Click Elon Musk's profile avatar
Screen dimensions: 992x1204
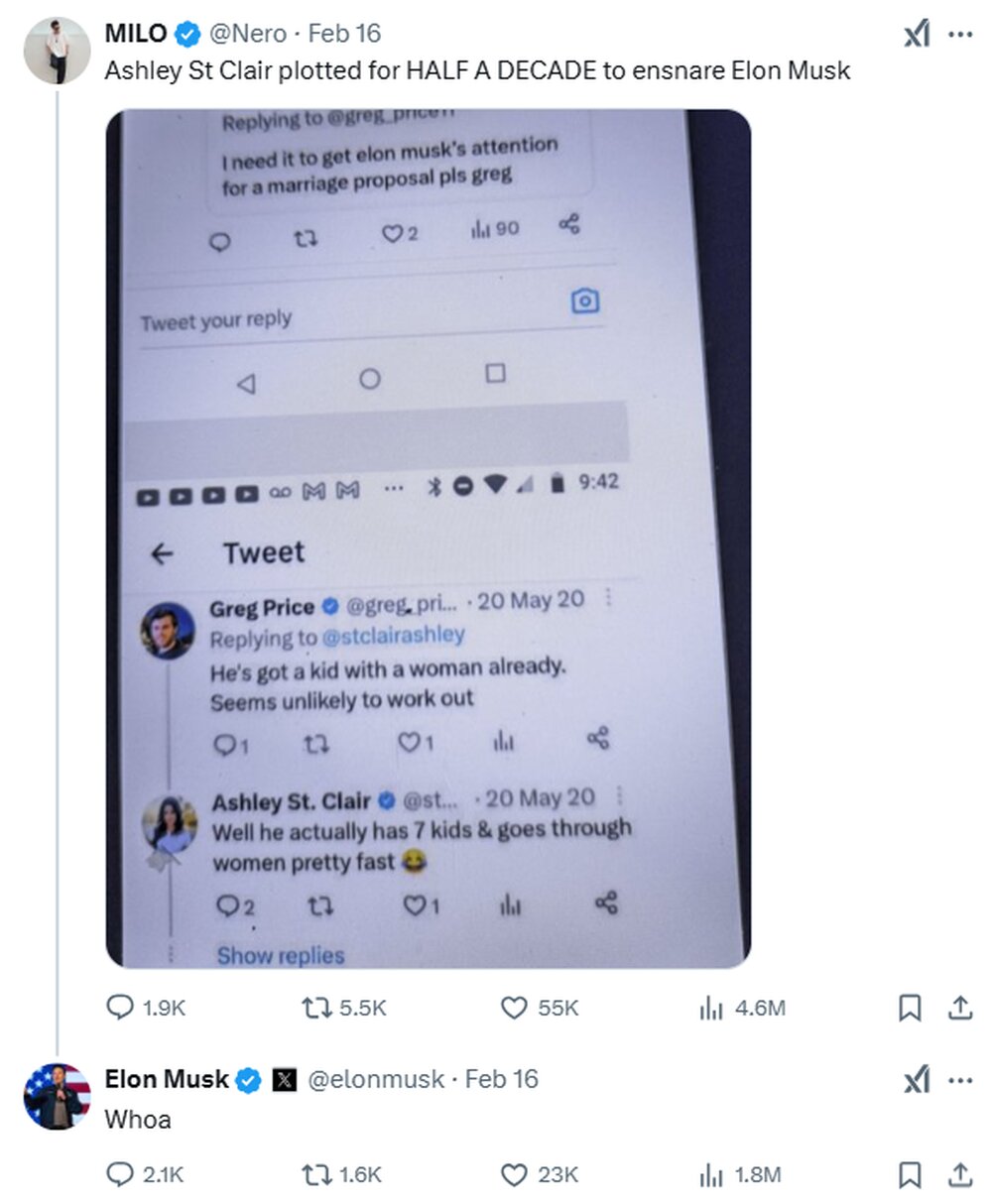pyautogui.click(x=57, y=1096)
